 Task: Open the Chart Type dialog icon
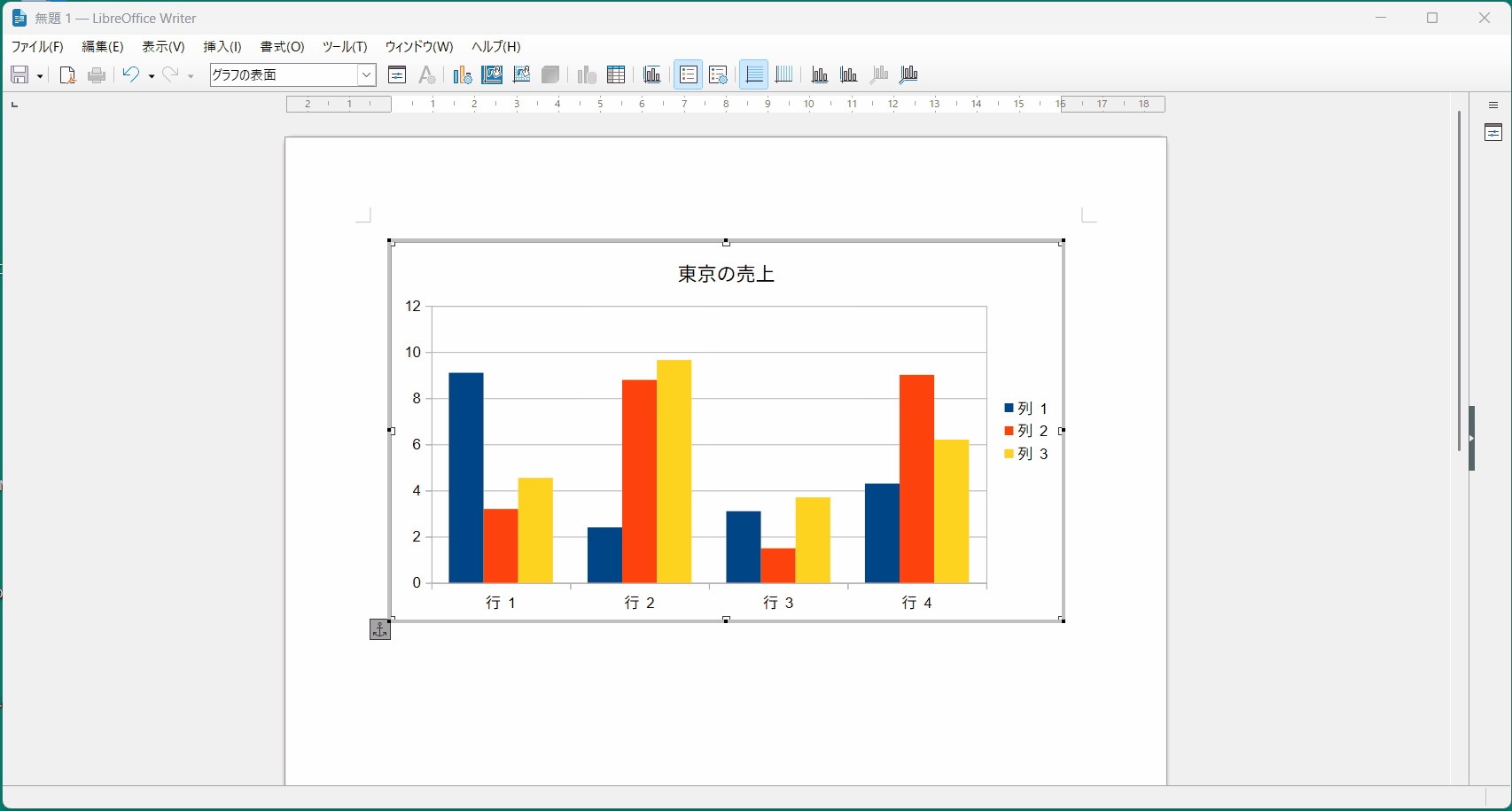click(x=462, y=75)
